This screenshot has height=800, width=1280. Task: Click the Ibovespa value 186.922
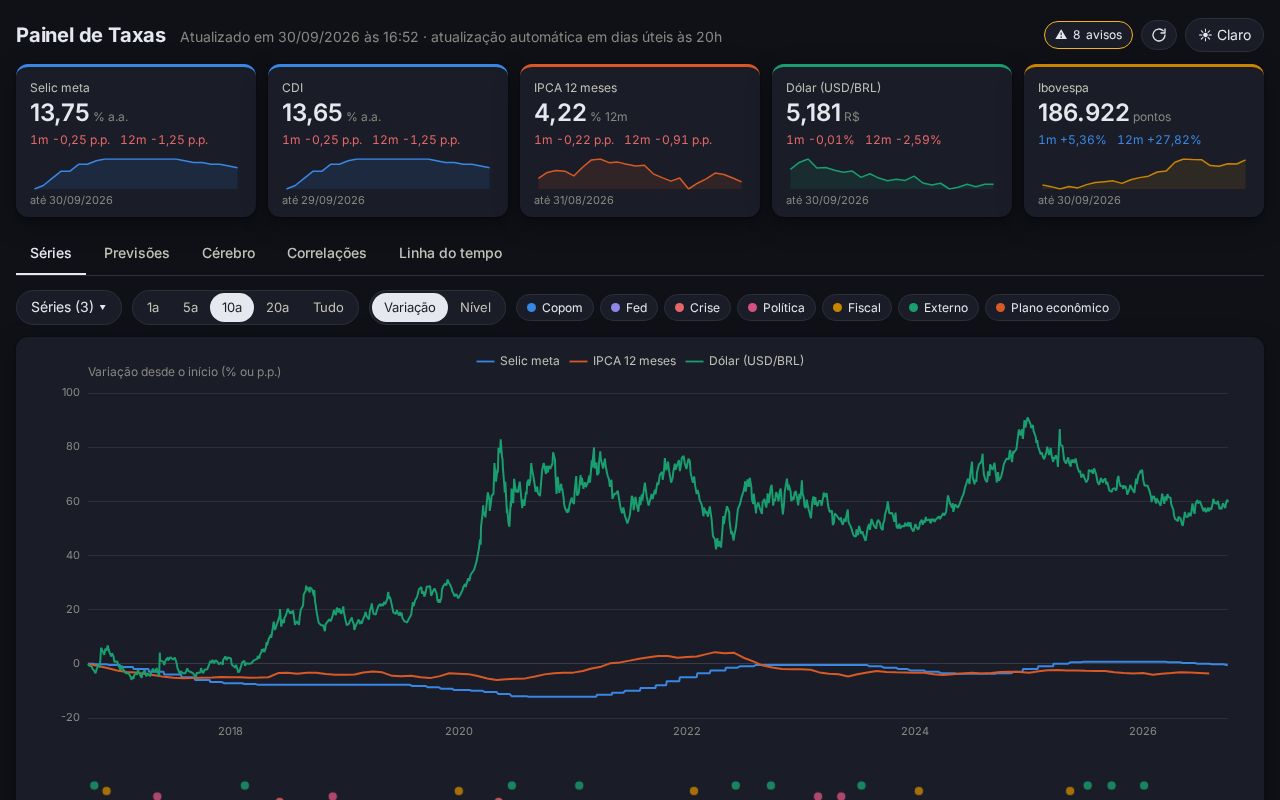pos(1083,113)
